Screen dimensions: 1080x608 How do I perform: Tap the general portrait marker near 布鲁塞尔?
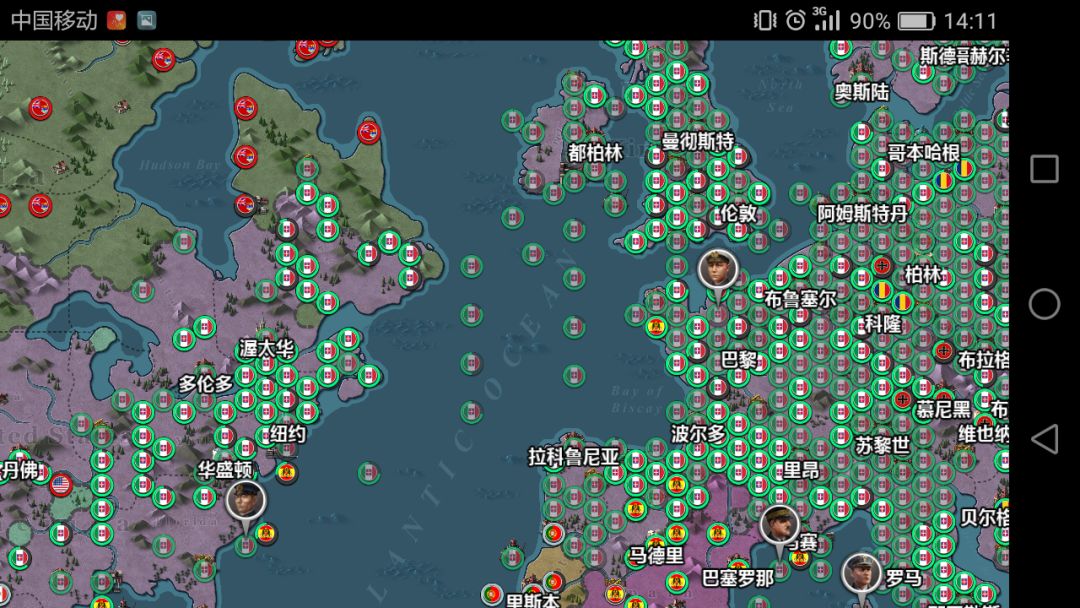point(718,270)
